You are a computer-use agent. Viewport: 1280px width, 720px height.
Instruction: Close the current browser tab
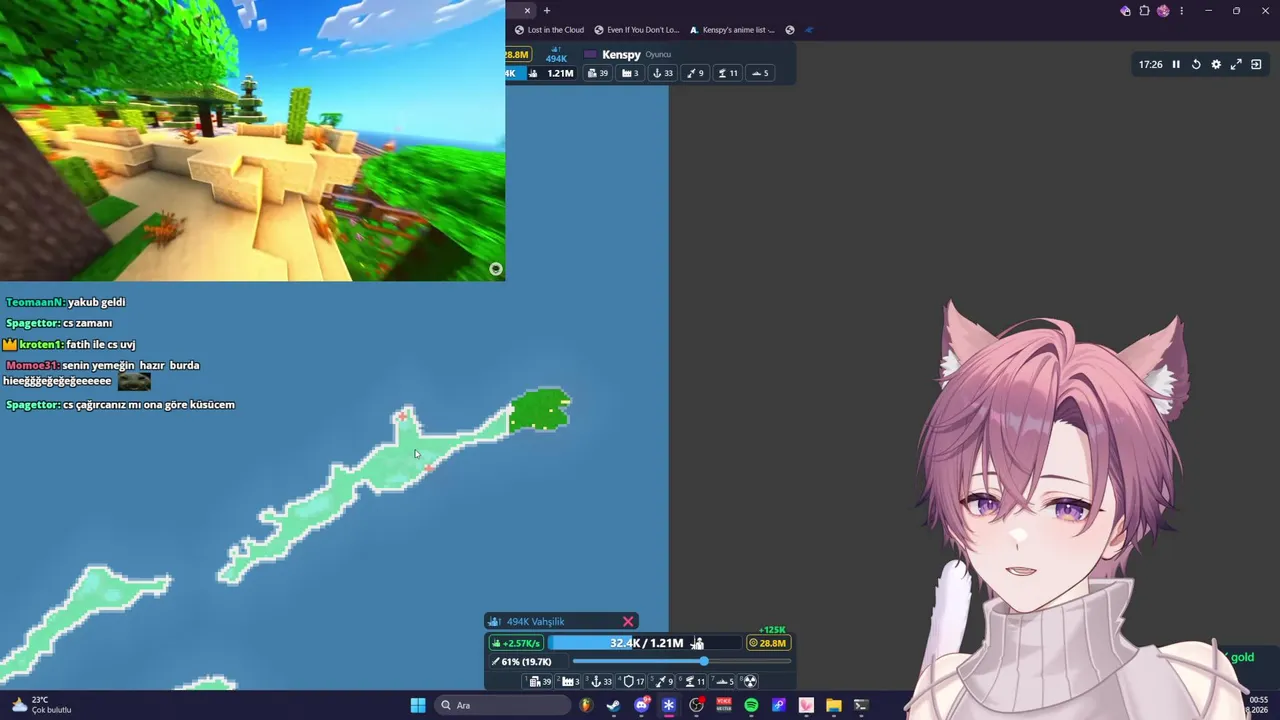pos(527,10)
